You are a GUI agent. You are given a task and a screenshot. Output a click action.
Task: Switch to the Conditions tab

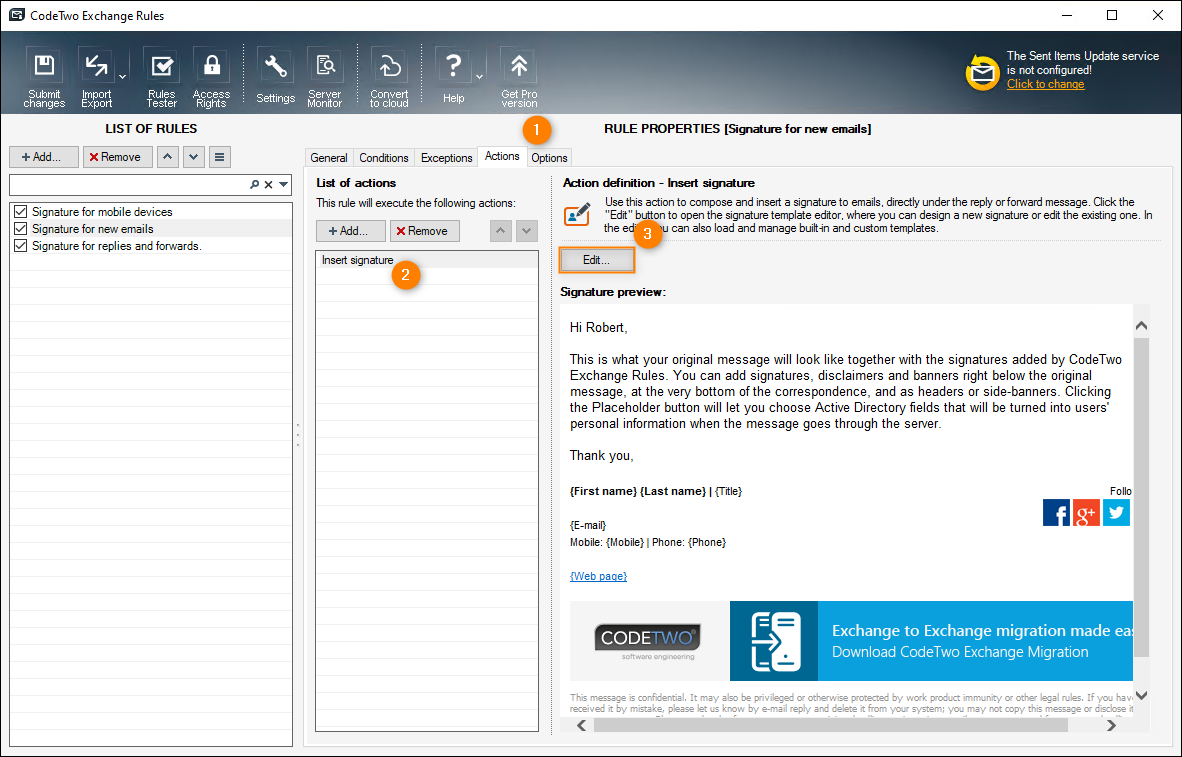coord(384,158)
